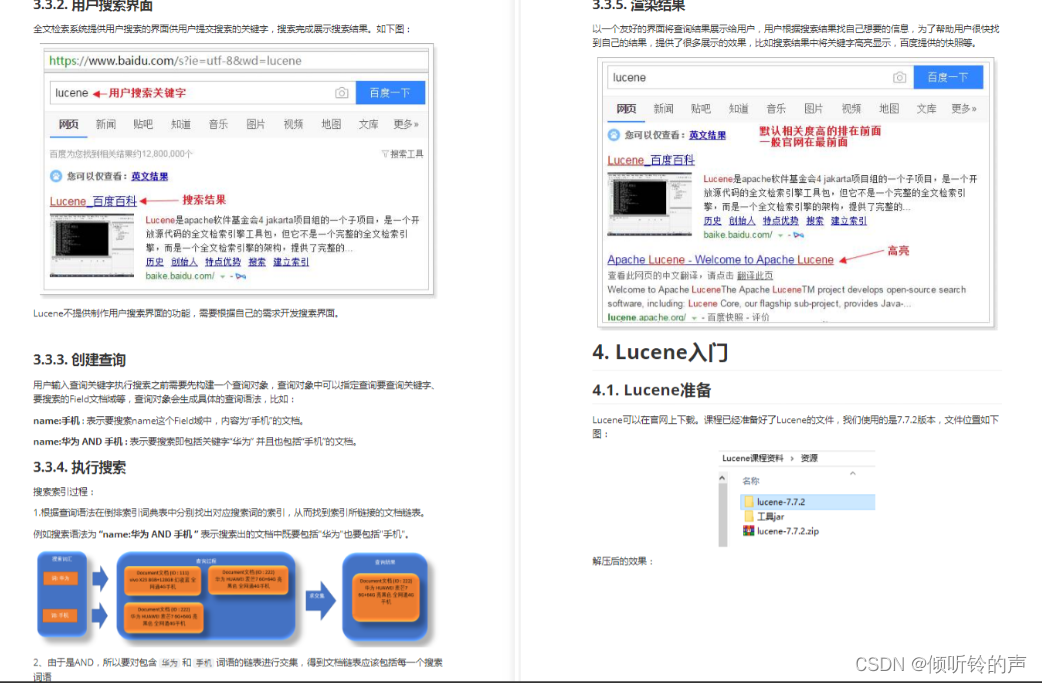Click Lucene result thumbnail in section 3.3.5 screenshot
The width and height of the screenshot is (1042, 683).
(x=649, y=204)
